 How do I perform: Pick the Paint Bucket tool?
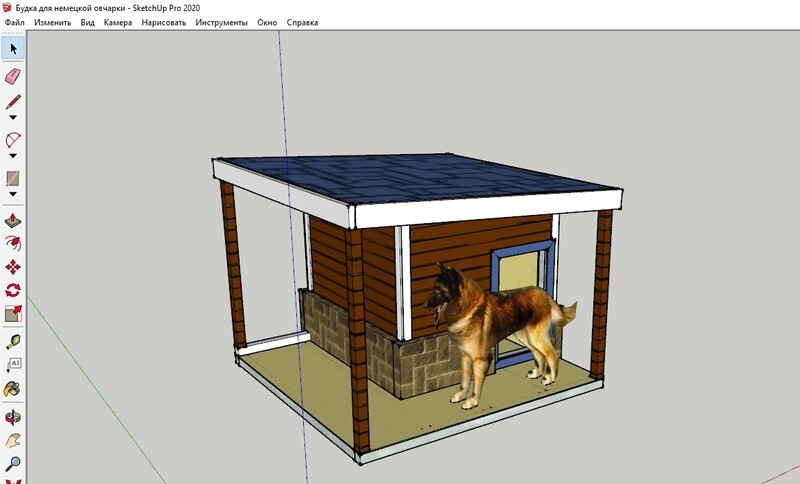13,389
